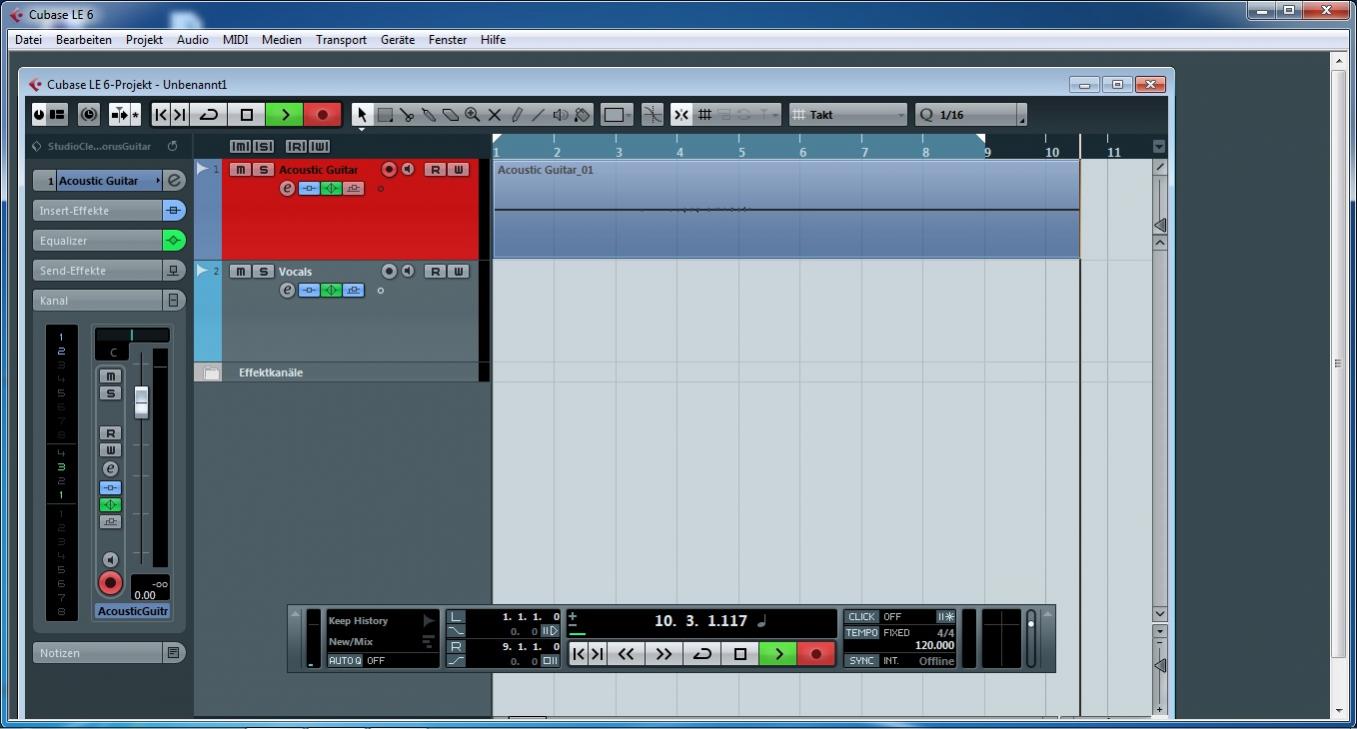
Task: Select the Mute X tool
Action: tap(494, 115)
